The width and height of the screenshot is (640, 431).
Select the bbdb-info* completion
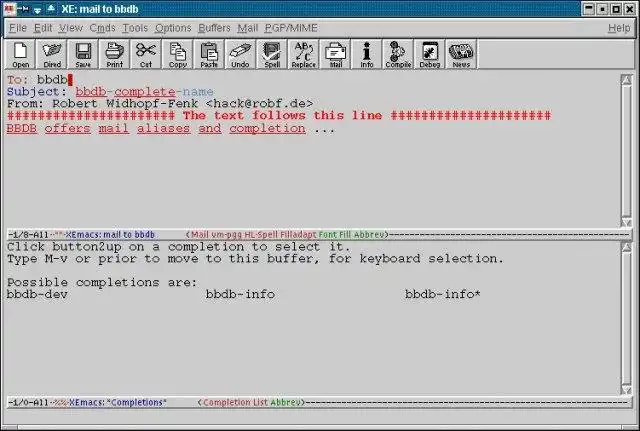[442, 294]
